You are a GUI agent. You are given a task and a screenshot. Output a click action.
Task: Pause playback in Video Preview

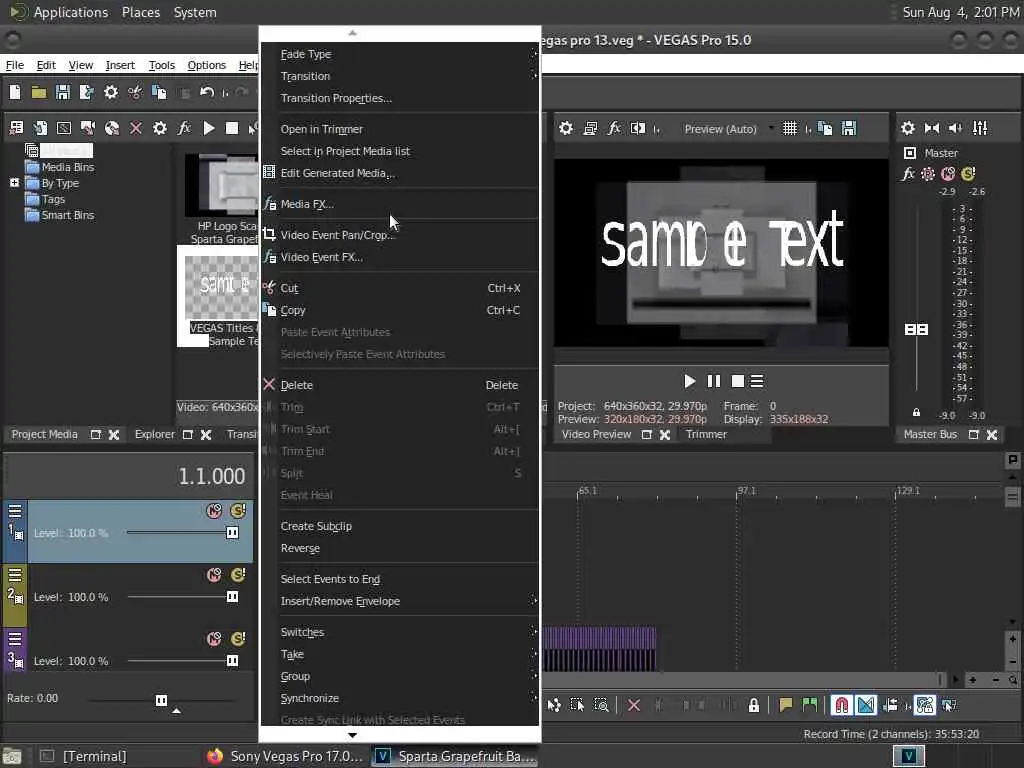[x=714, y=381]
